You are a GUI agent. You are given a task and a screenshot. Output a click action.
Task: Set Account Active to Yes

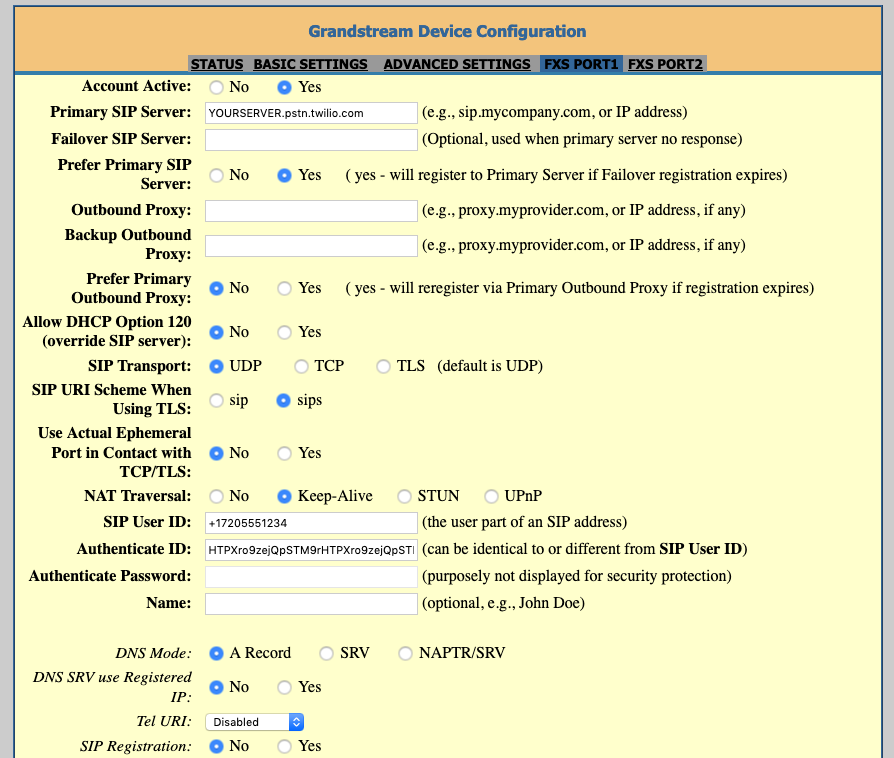click(284, 87)
